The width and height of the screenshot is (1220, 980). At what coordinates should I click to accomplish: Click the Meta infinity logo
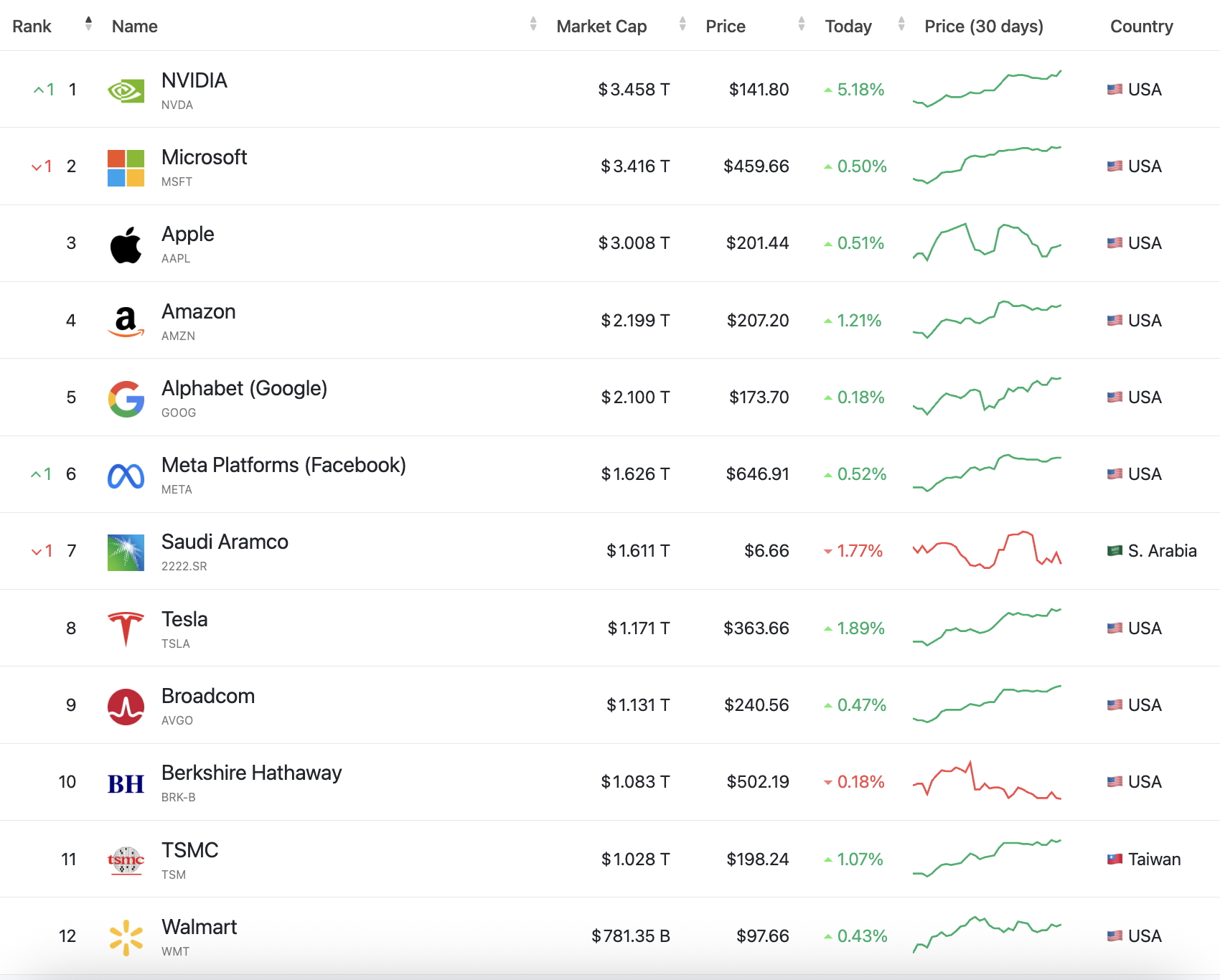126,476
